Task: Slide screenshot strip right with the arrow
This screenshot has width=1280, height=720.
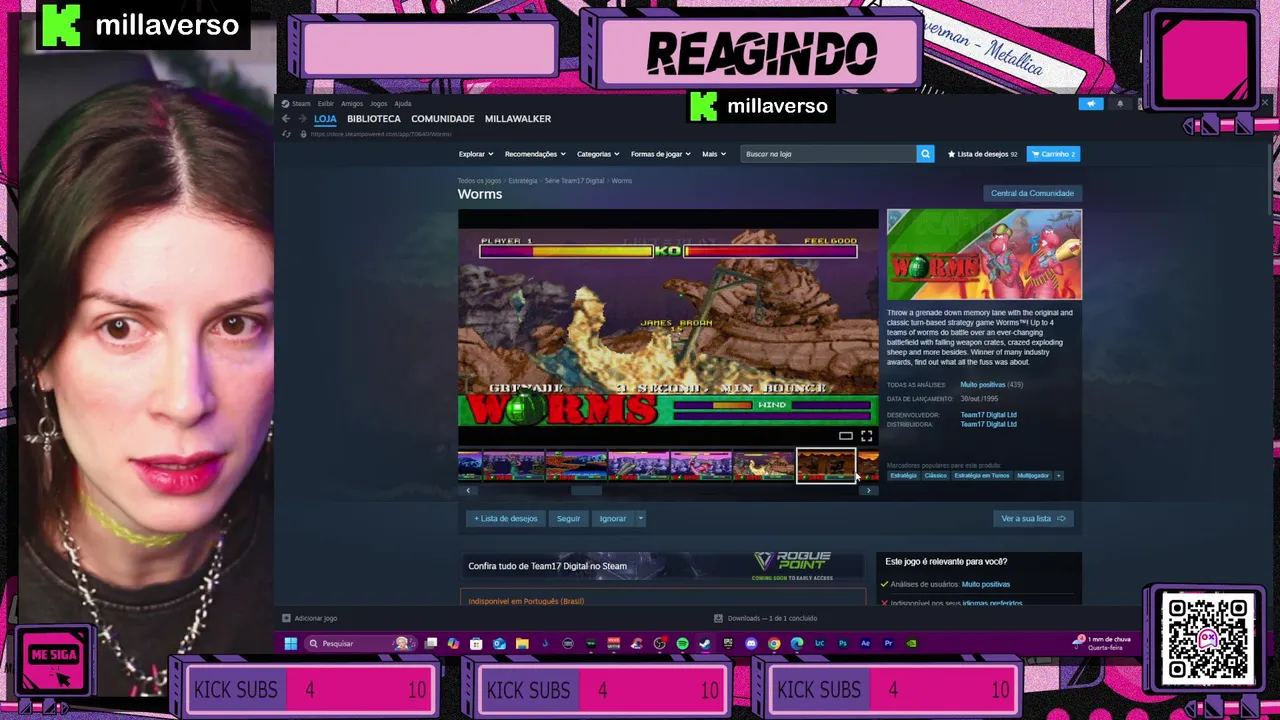Action: tap(869, 490)
